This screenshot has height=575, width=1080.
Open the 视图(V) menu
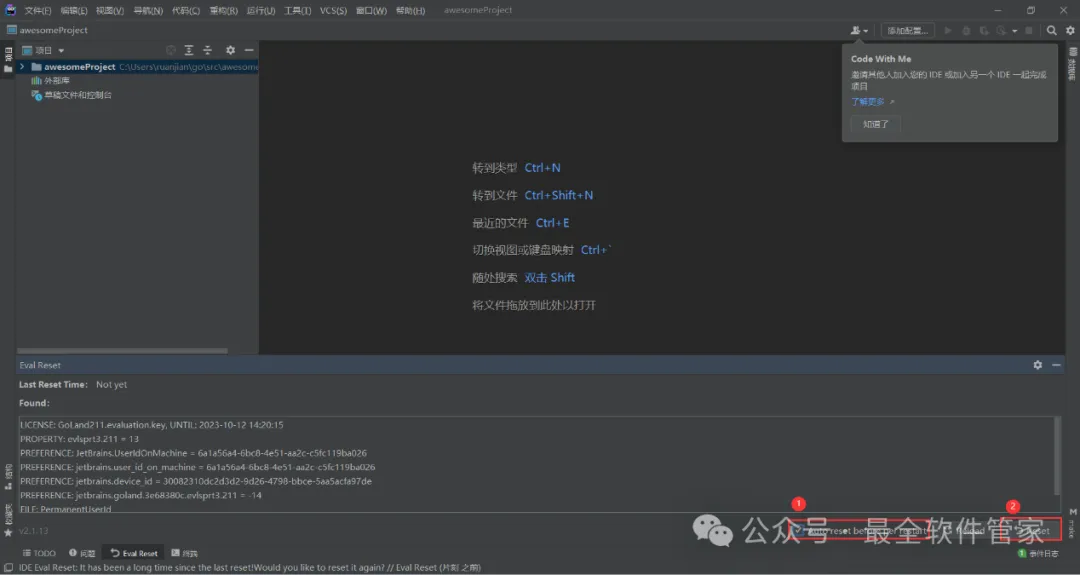pyautogui.click(x=110, y=10)
